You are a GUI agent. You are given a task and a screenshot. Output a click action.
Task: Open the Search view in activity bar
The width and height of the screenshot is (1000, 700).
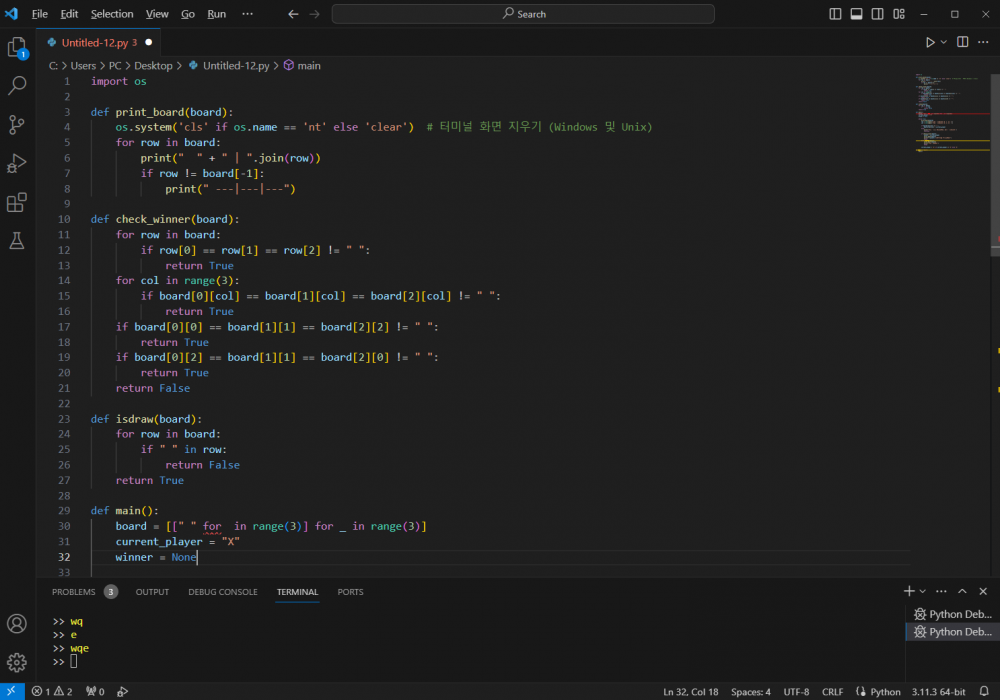pos(17,85)
